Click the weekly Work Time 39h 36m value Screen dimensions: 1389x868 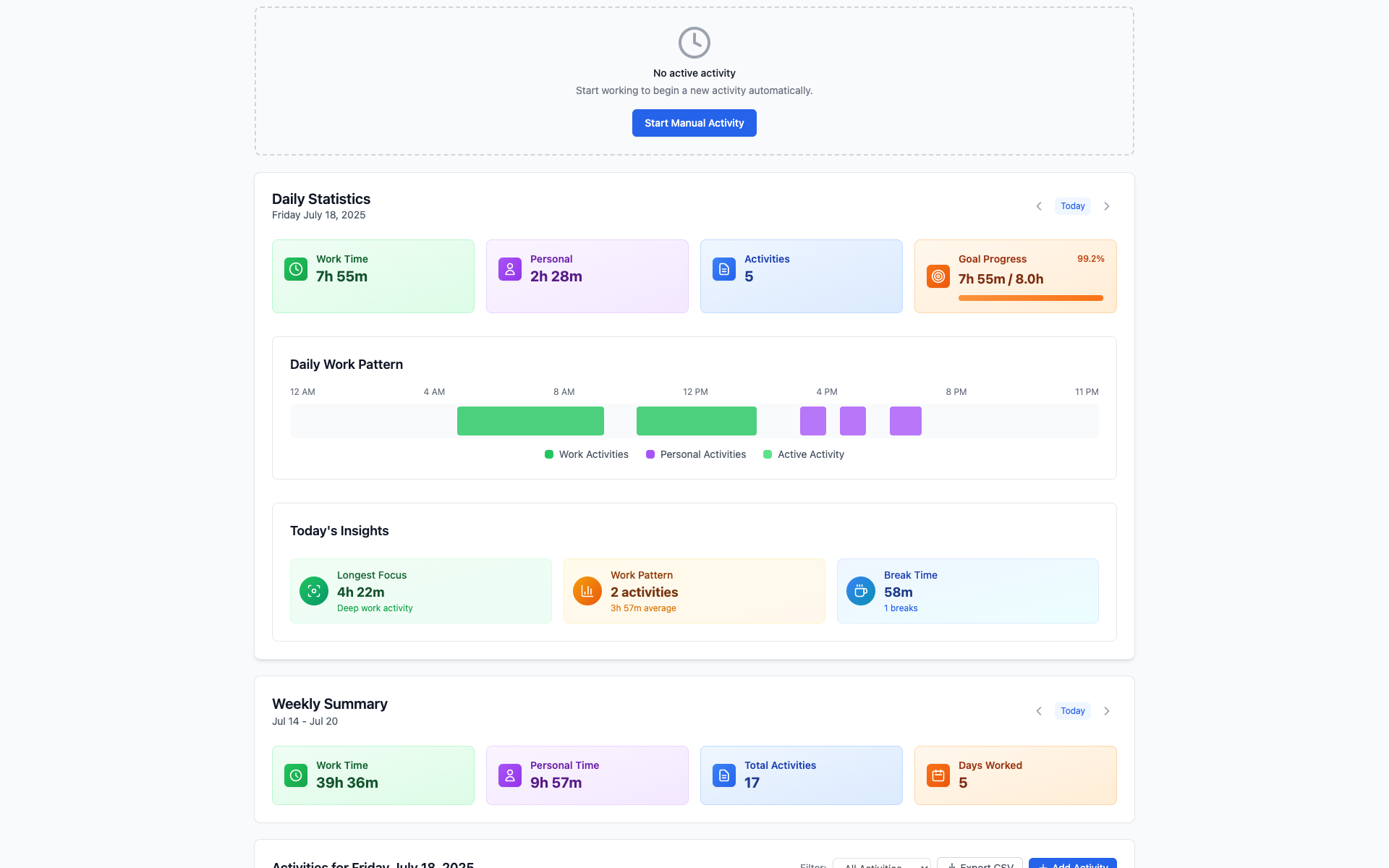point(347,783)
